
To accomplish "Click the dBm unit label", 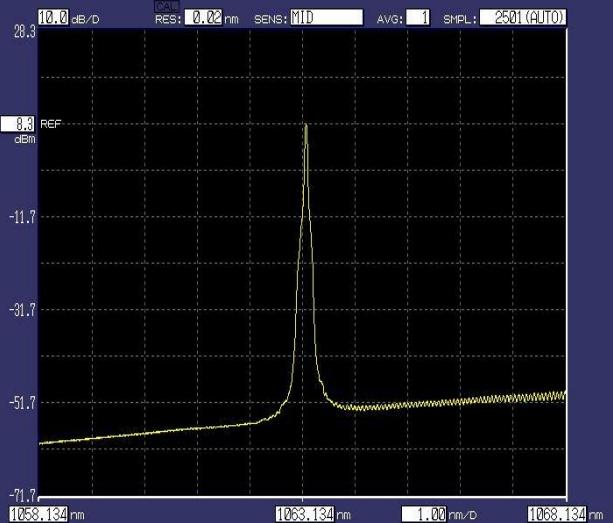I will pos(23,139).
